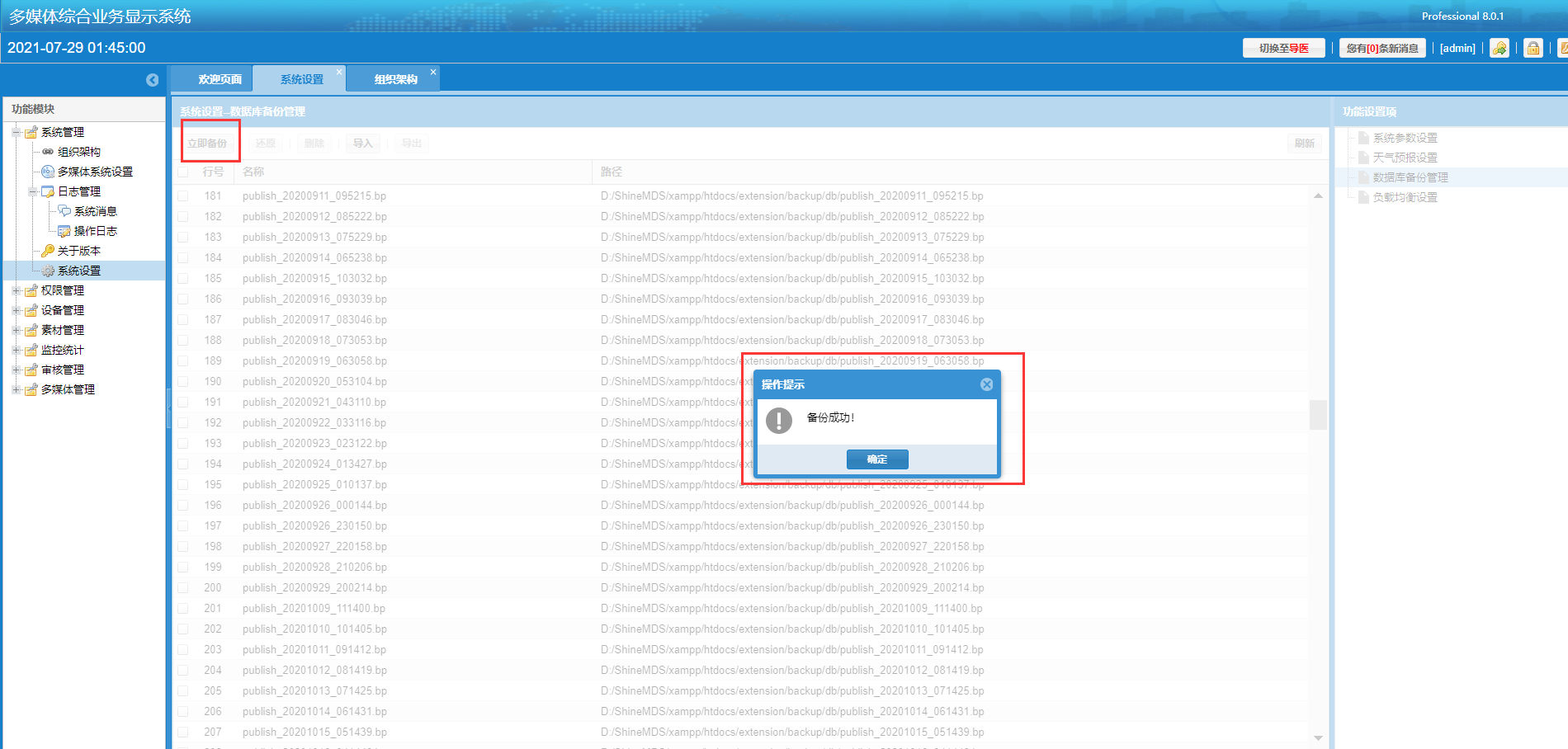Click the 素材管理 folder icon
The height and width of the screenshot is (749, 1568).
(x=31, y=330)
